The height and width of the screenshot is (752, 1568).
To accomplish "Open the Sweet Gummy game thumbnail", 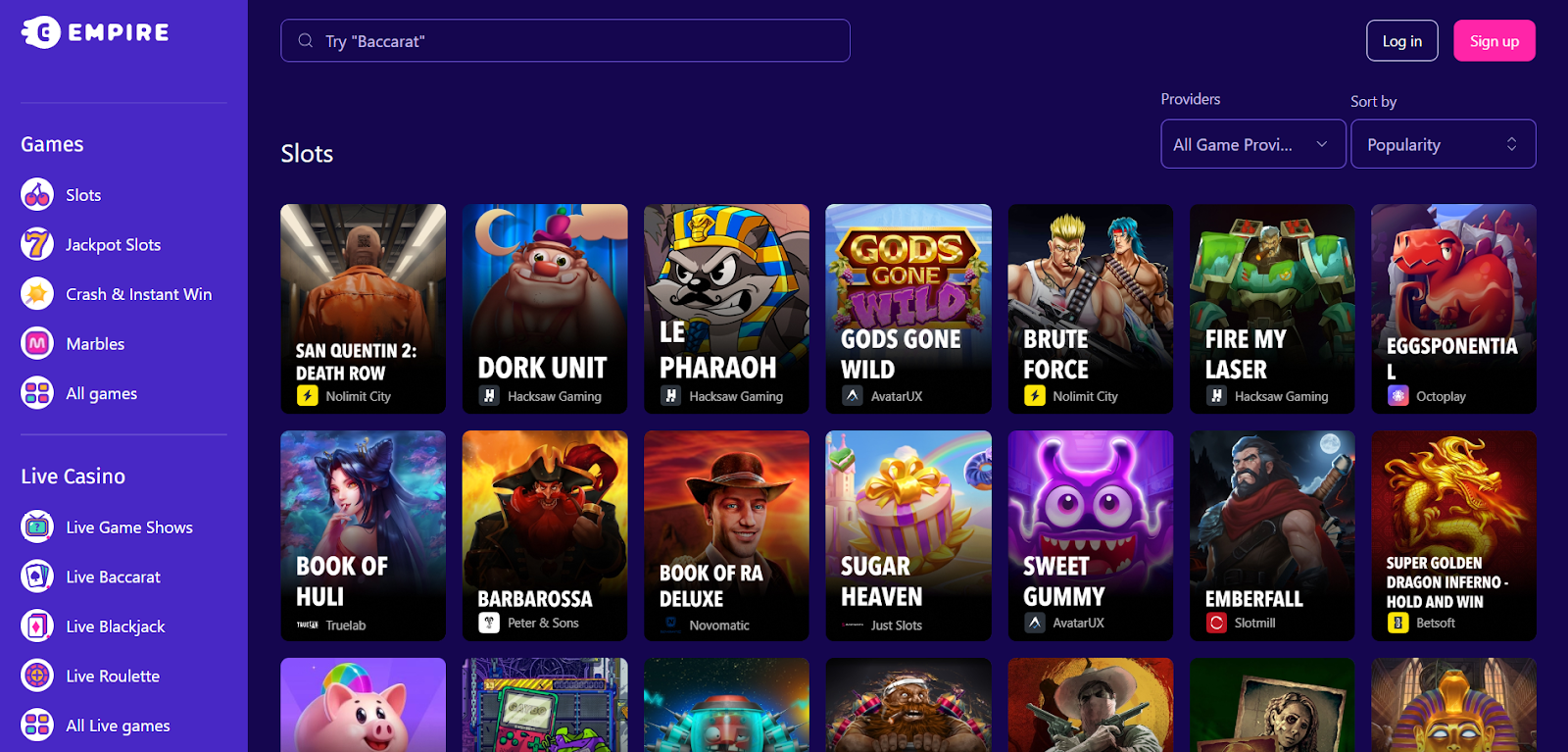I will 1091,536.
